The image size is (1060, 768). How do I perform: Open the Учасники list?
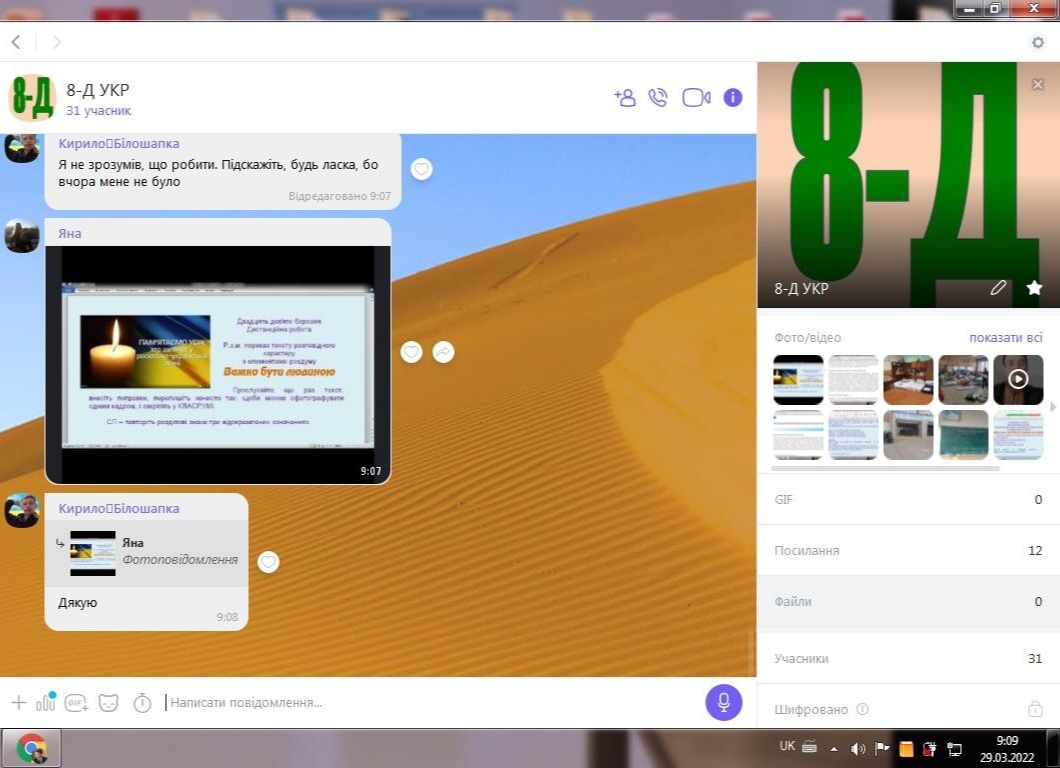coord(909,658)
